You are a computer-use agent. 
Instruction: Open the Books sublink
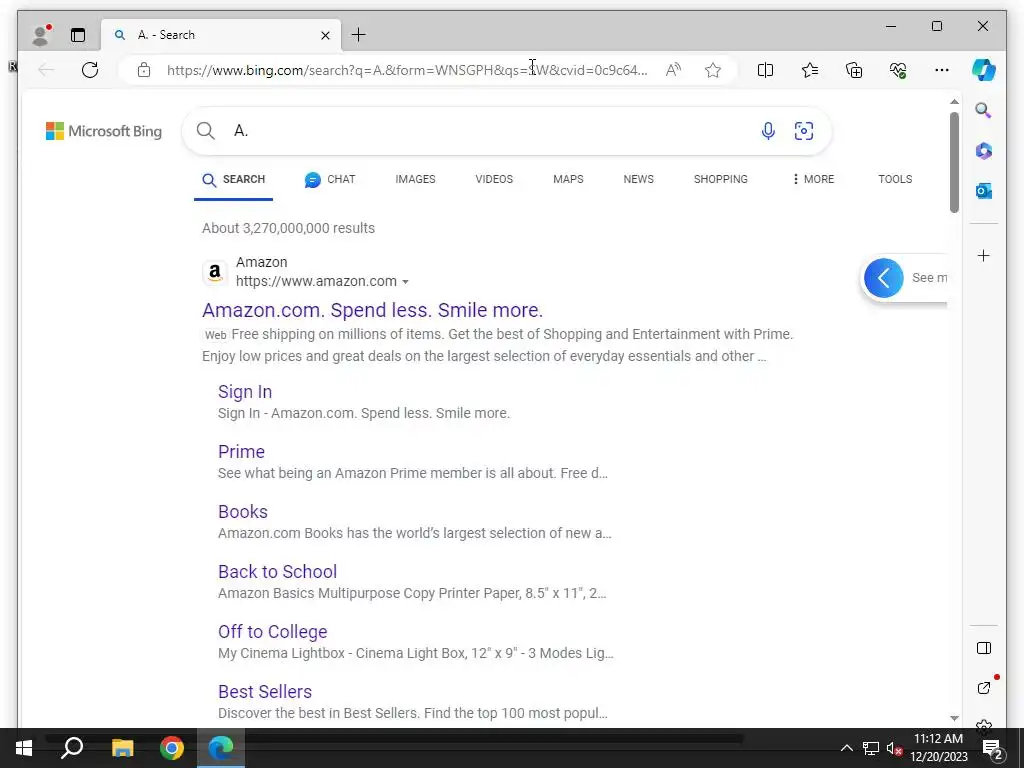243,512
